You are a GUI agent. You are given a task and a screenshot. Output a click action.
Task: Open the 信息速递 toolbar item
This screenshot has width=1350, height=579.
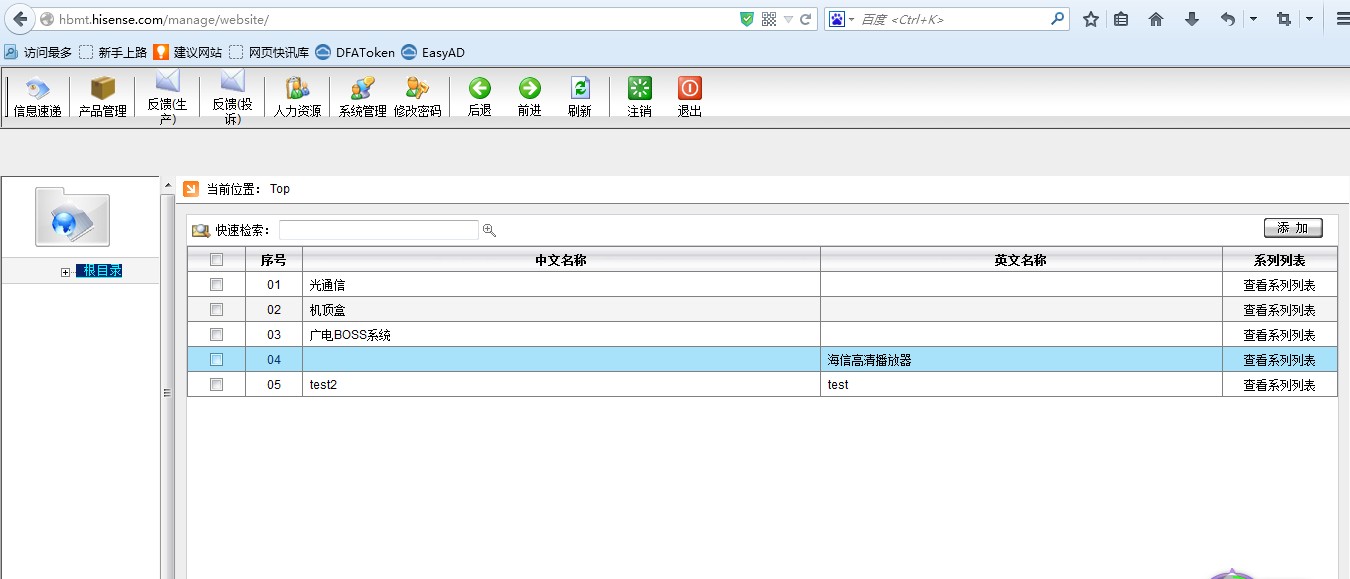click(38, 98)
